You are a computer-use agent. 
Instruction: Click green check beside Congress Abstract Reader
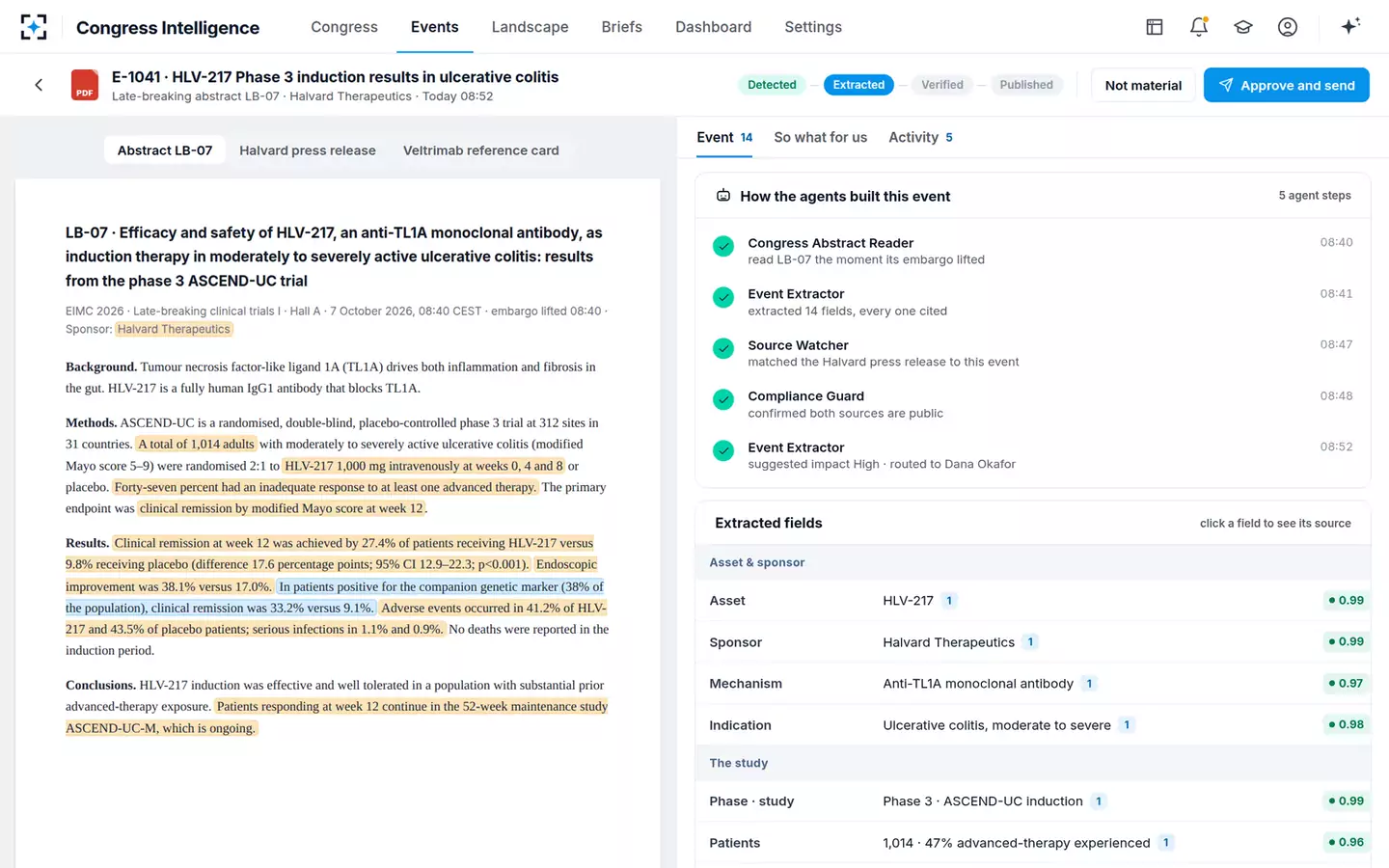[723, 246]
